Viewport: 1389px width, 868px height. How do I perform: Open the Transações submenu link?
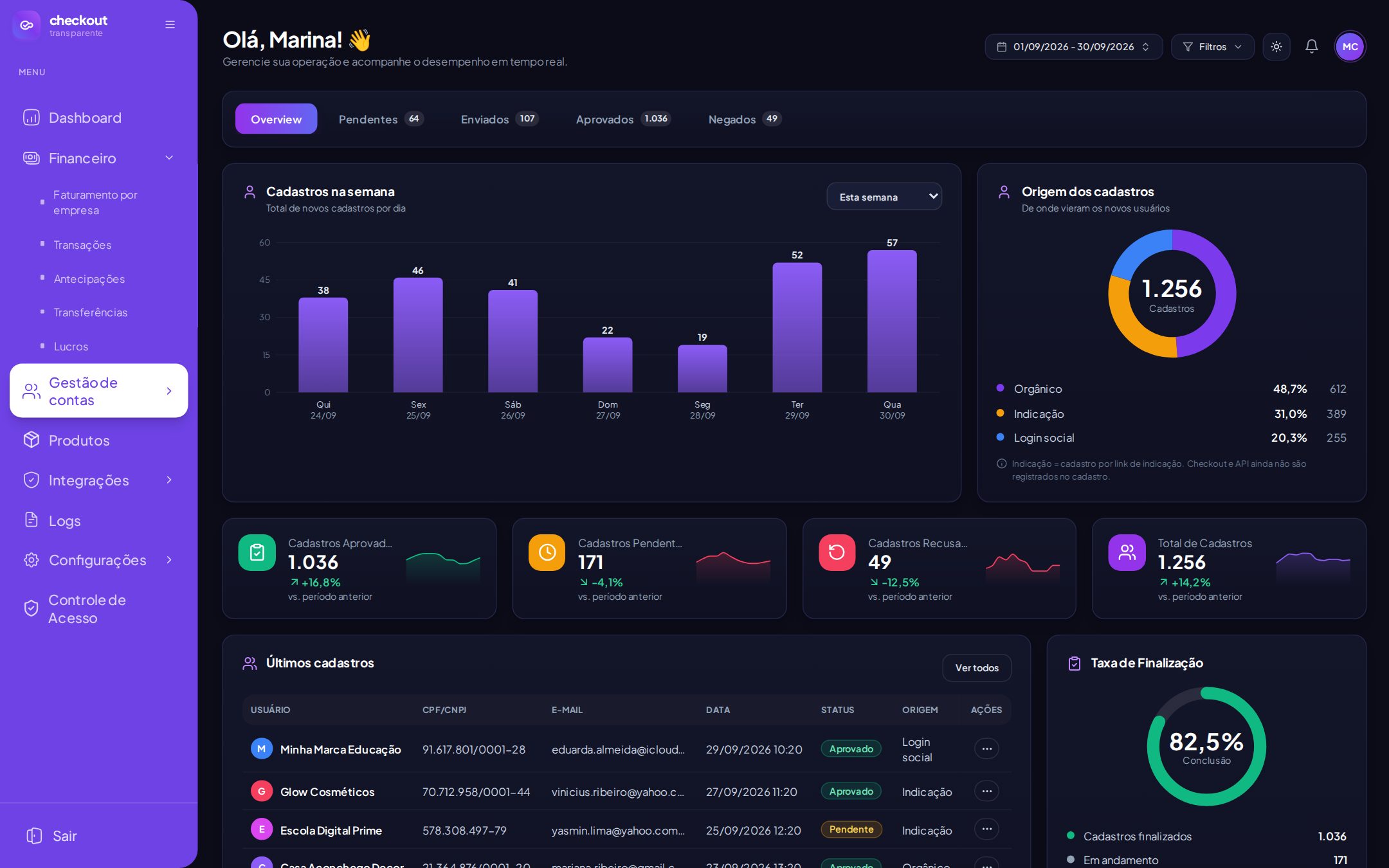pyautogui.click(x=82, y=245)
